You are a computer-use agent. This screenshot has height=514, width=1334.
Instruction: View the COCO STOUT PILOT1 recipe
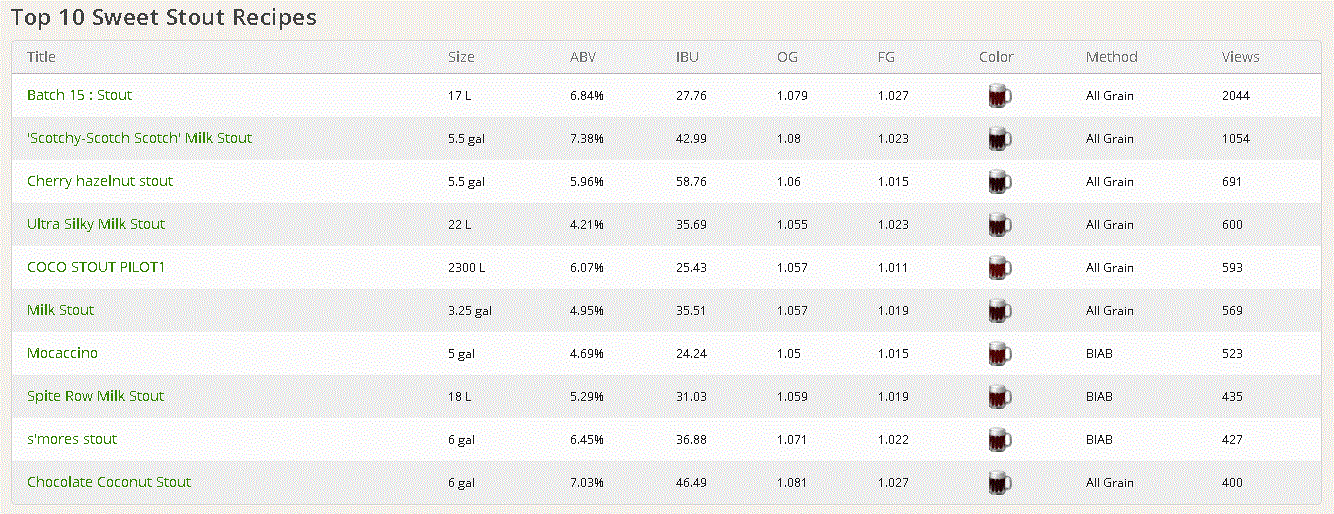pyautogui.click(x=96, y=267)
